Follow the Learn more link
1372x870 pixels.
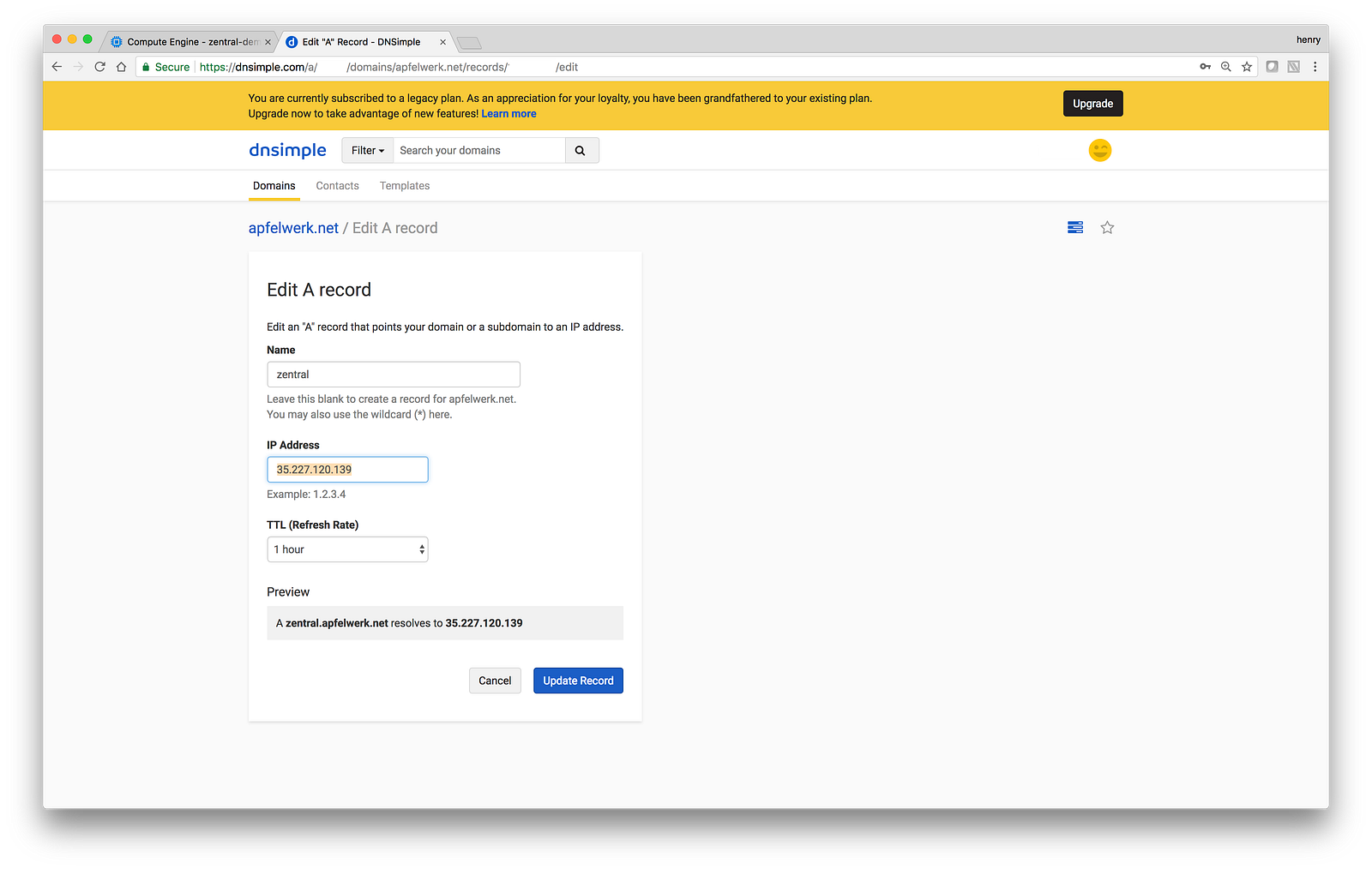pos(508,114)
